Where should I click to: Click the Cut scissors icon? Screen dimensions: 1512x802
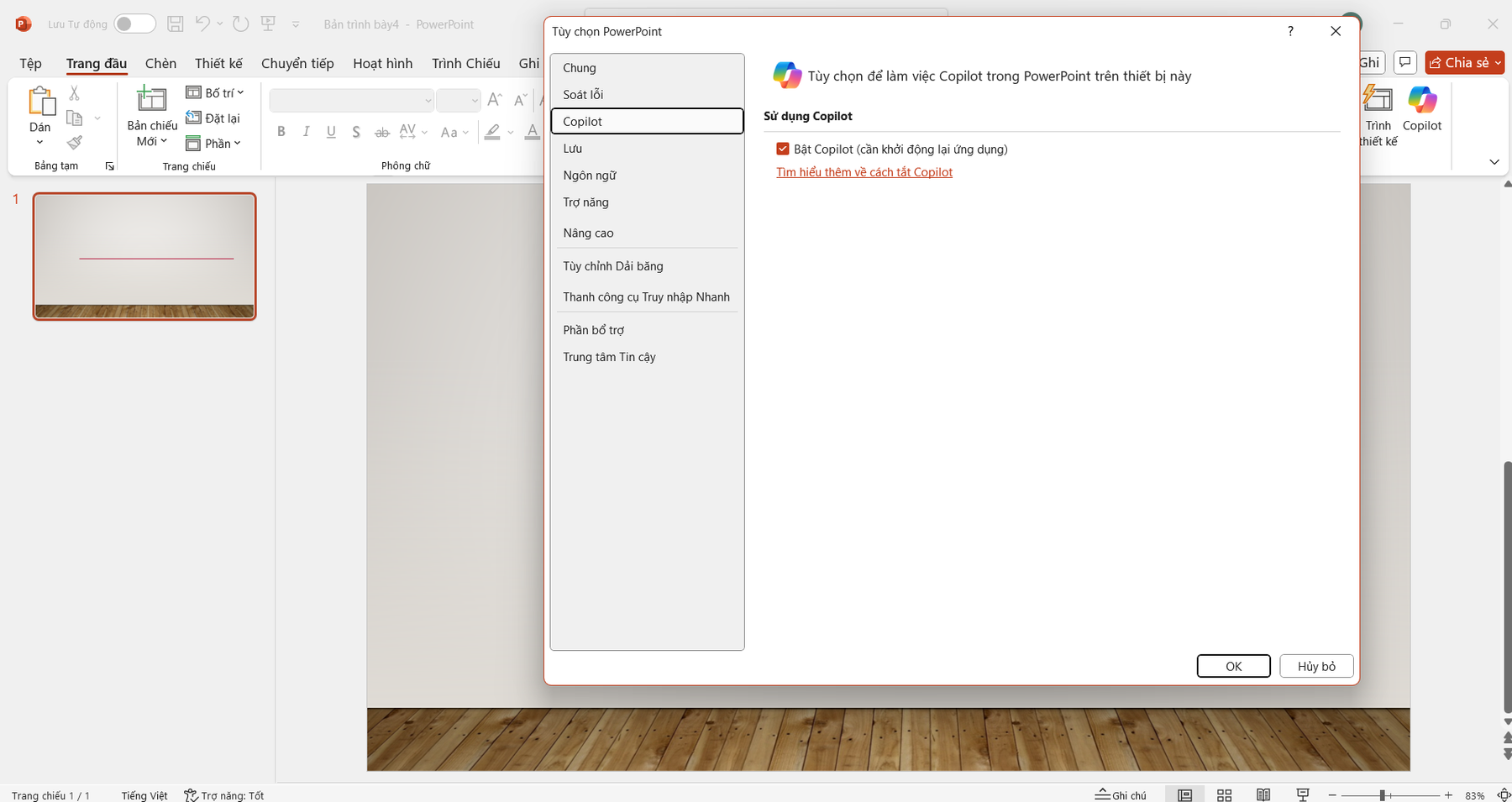(x=75, y=93)
